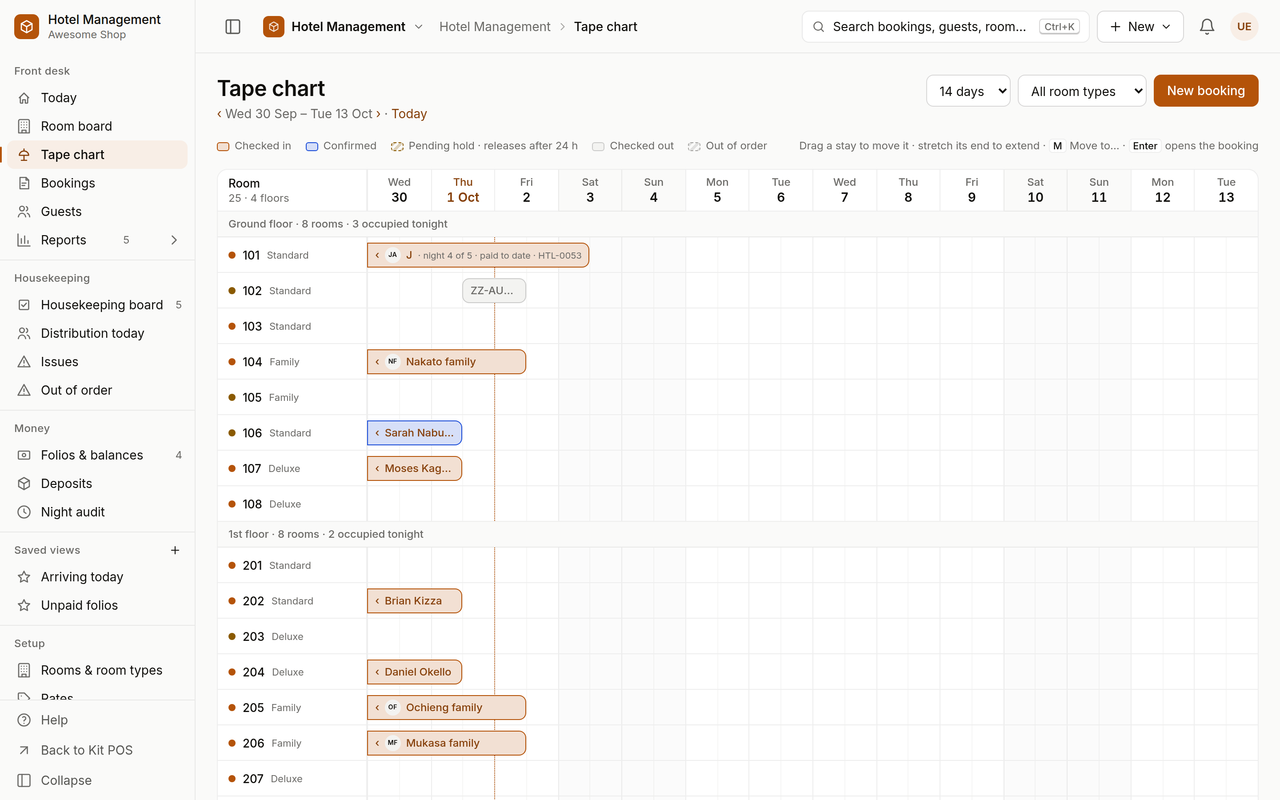Click the Housekeeping board checklist icon
Screen dimensions: 1280x800
click(x=24, y=305)
